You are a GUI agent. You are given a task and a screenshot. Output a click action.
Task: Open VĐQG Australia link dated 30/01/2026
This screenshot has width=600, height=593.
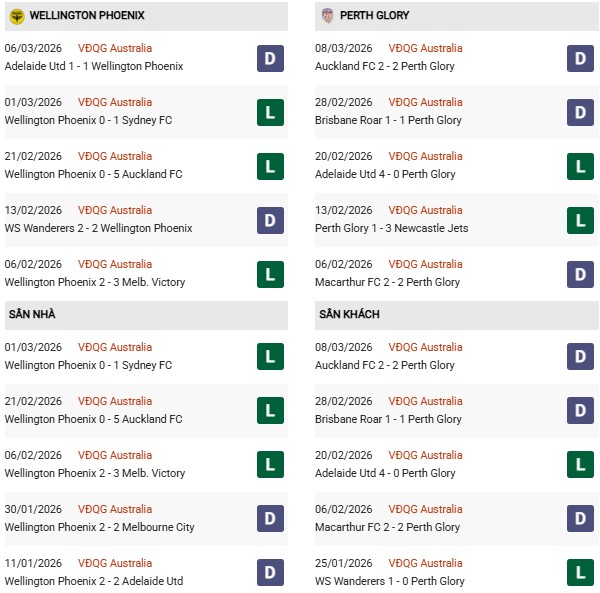click(x=115, y=509)
